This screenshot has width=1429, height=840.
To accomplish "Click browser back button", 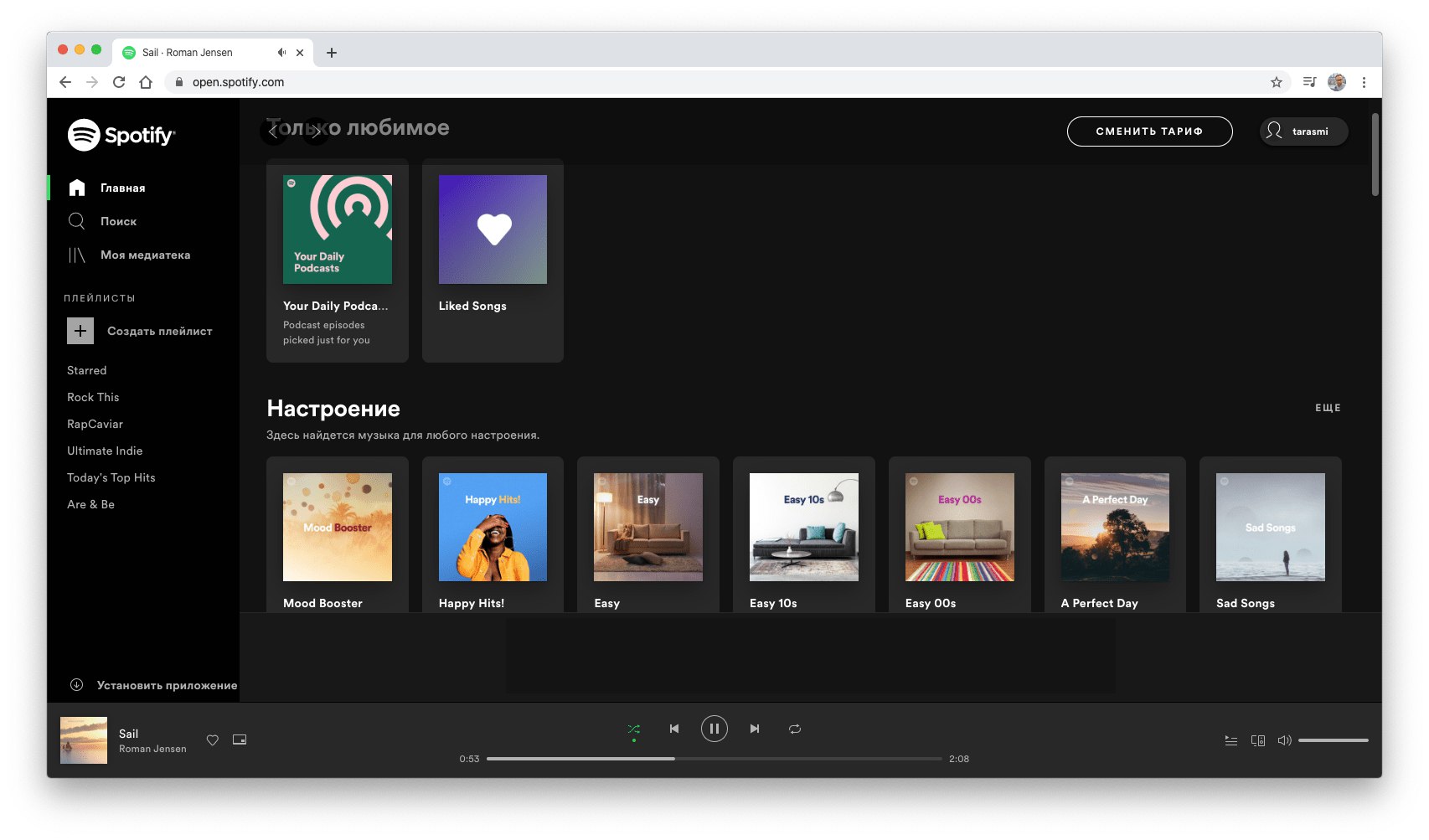I will (x=65, y=82).
